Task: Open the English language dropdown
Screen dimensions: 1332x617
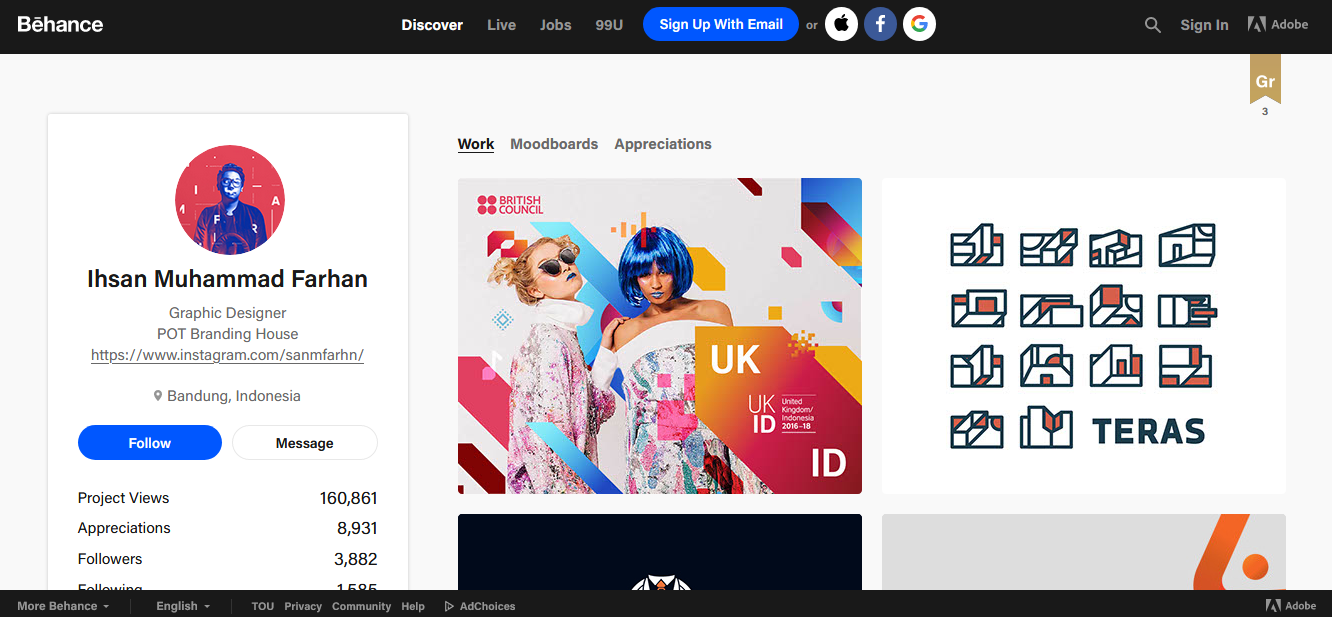Action: tap(183, 606)
